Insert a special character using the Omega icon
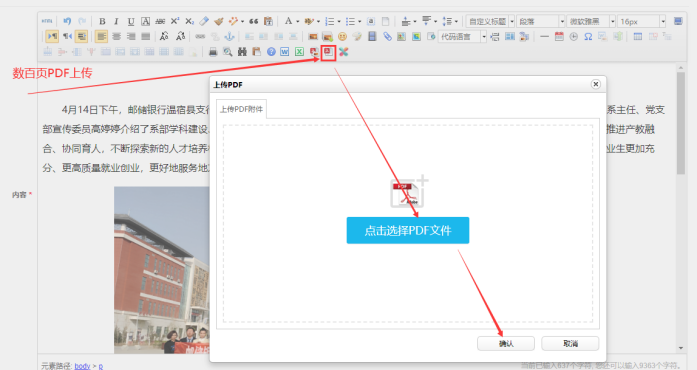This screenshot has height=370, width=697. coord(588,36)
